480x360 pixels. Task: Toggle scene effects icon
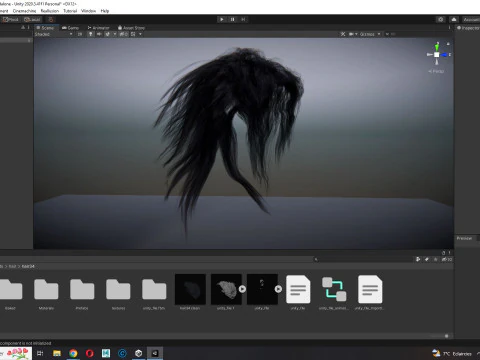click(x=107, y=34)
